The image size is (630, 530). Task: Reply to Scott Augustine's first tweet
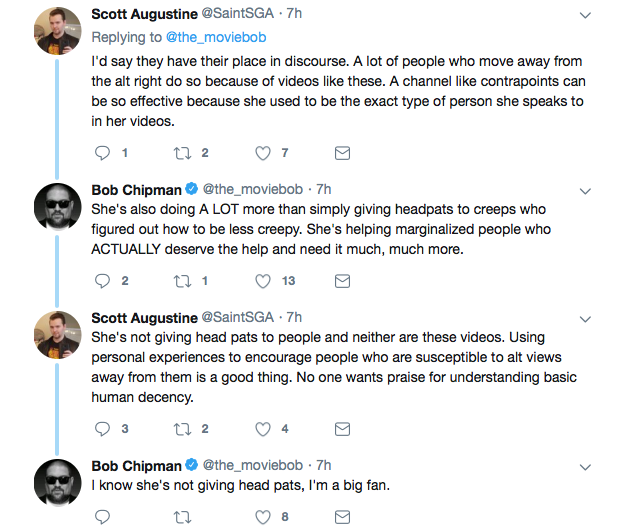(x=102, y=153)
